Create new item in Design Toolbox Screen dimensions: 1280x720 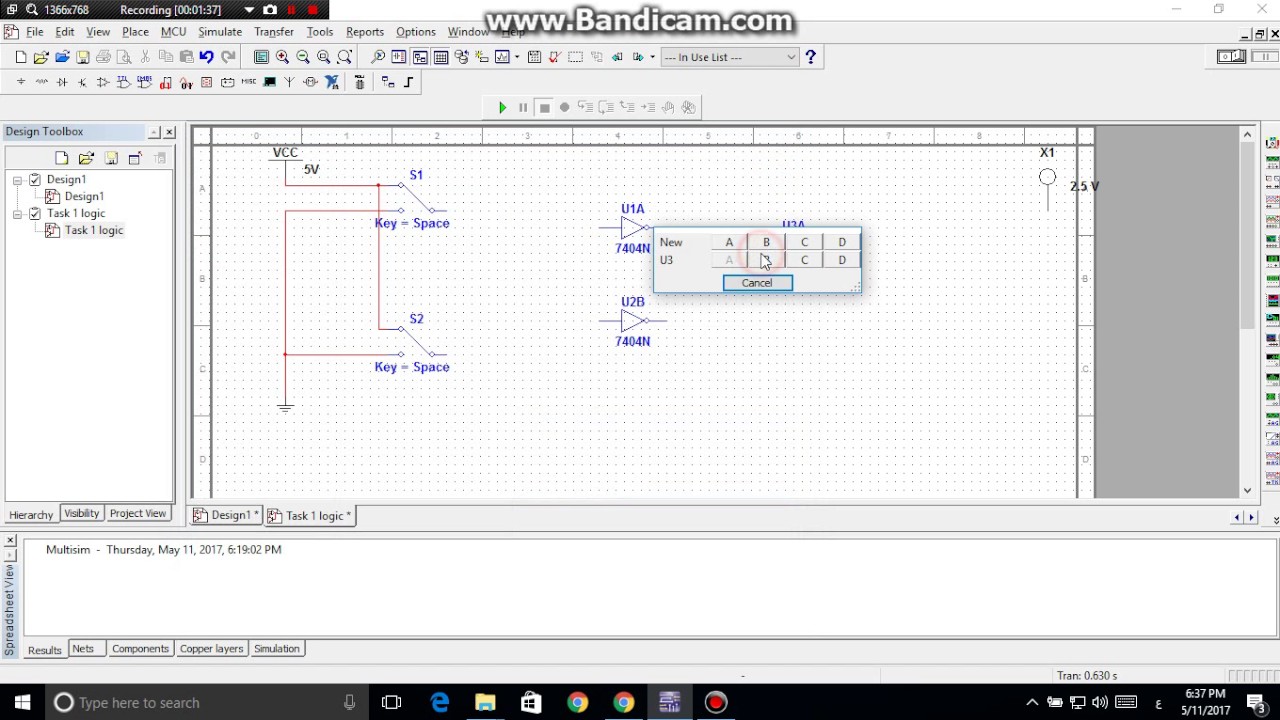(x=62, y=158)
